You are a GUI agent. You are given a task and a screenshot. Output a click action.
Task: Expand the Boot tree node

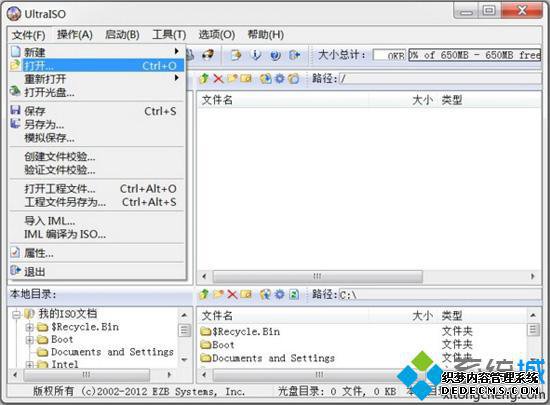pos(30,340)
